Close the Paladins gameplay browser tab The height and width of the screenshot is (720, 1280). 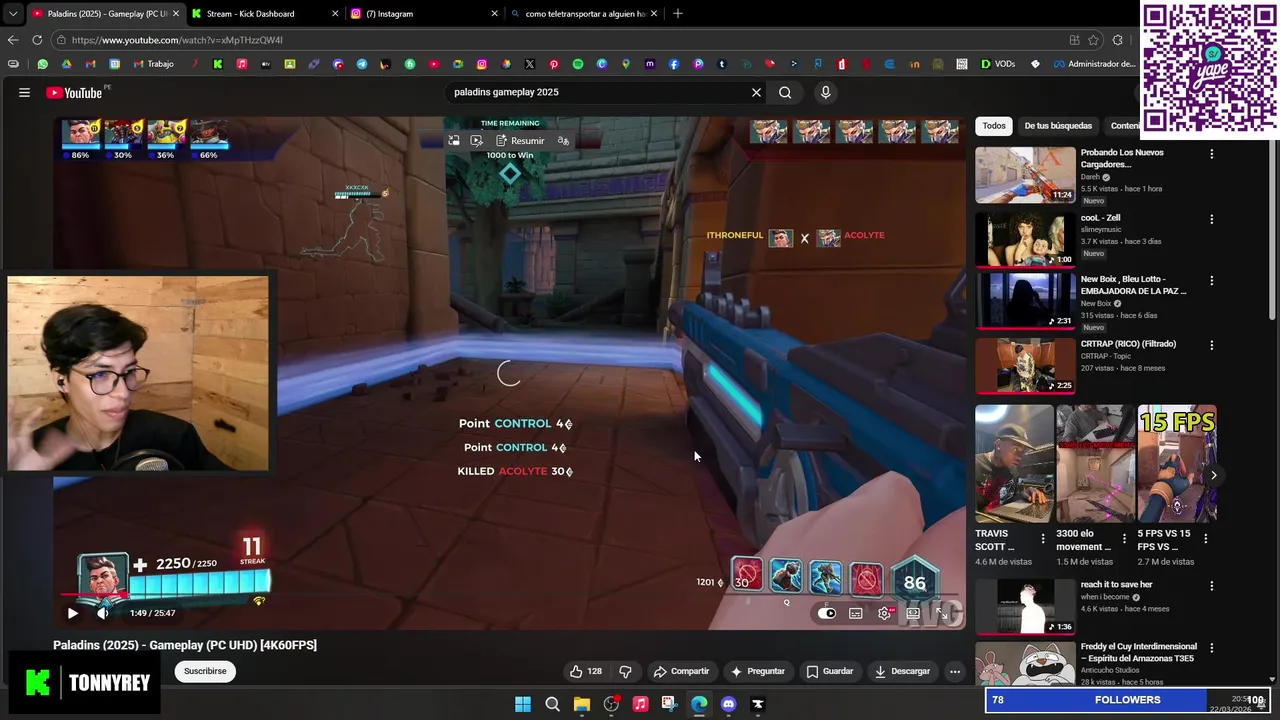click(x=176, y=14)
